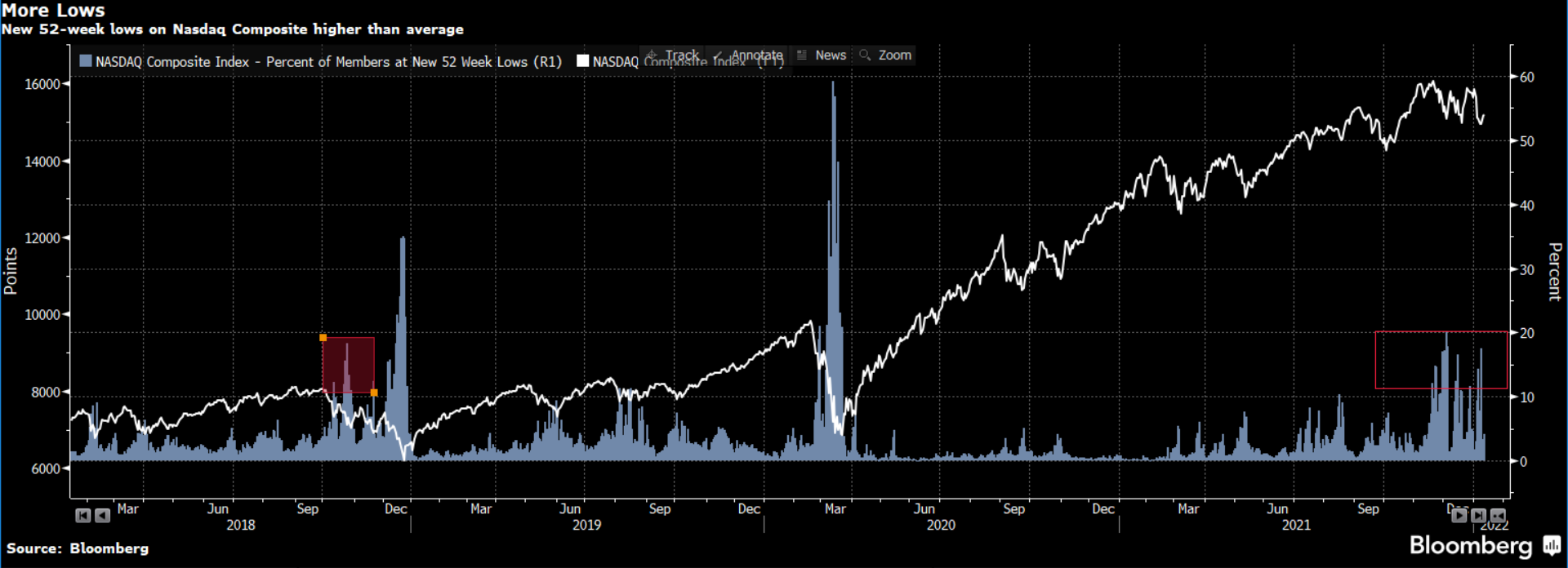1568x568 pixels.
Task: Click the 2018 year label on the time axis
Action: point(240,525)
